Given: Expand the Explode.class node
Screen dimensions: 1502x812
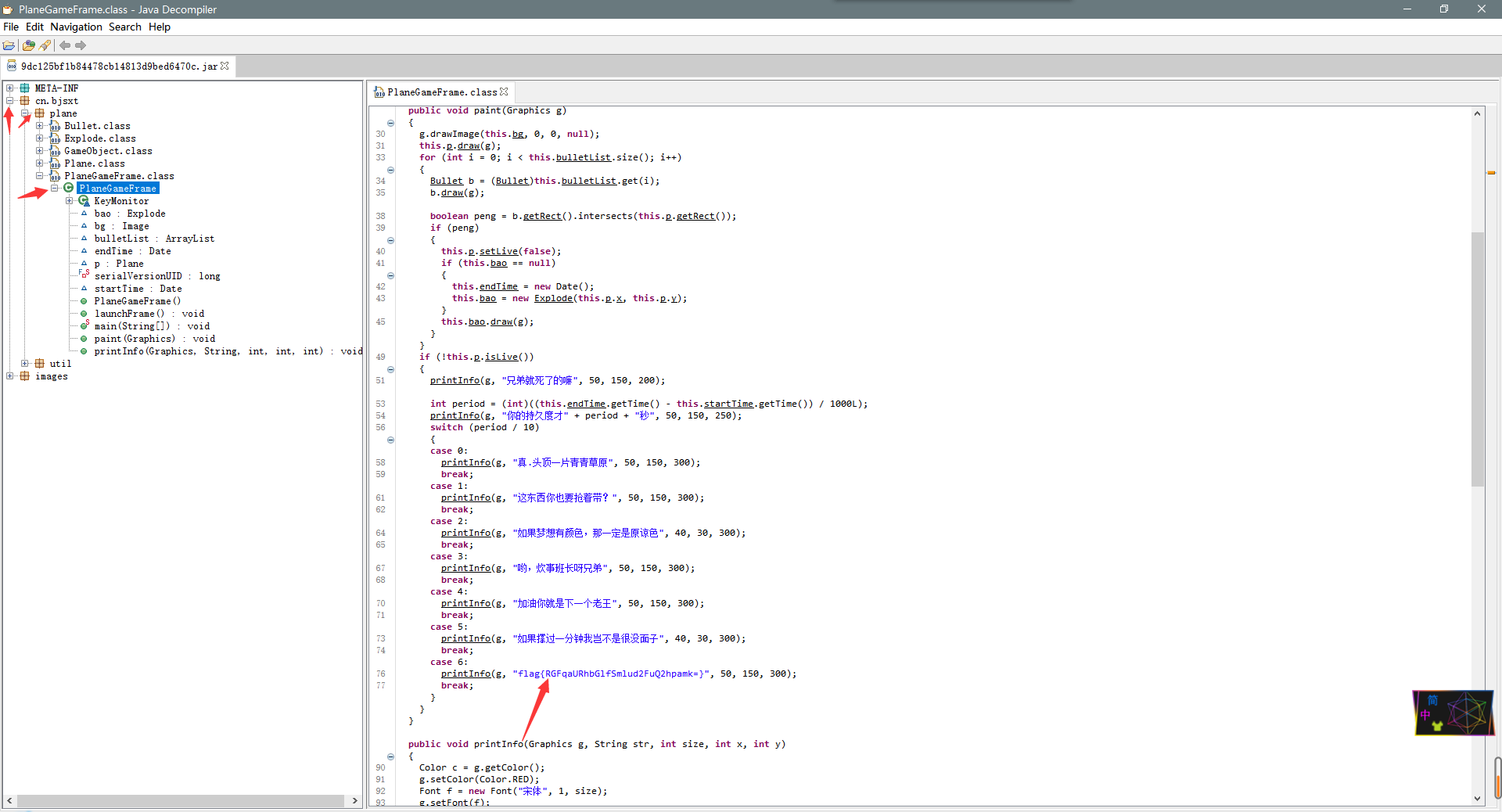Looking at the screenshot, I should (x=39, y=138).
